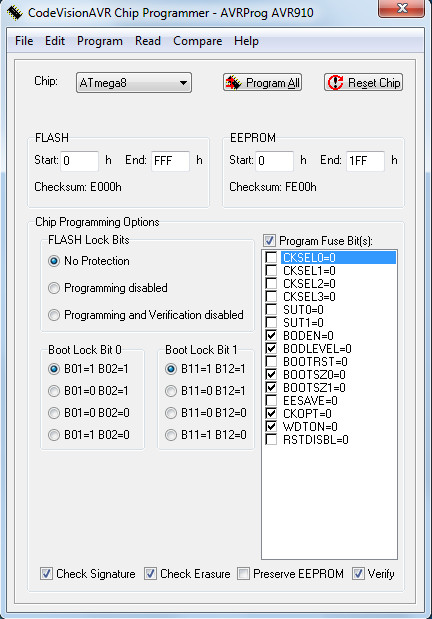Click the CodeVisionAVR title bar chip icon
This screenshot has height=619, width=432.
(15, 13)
